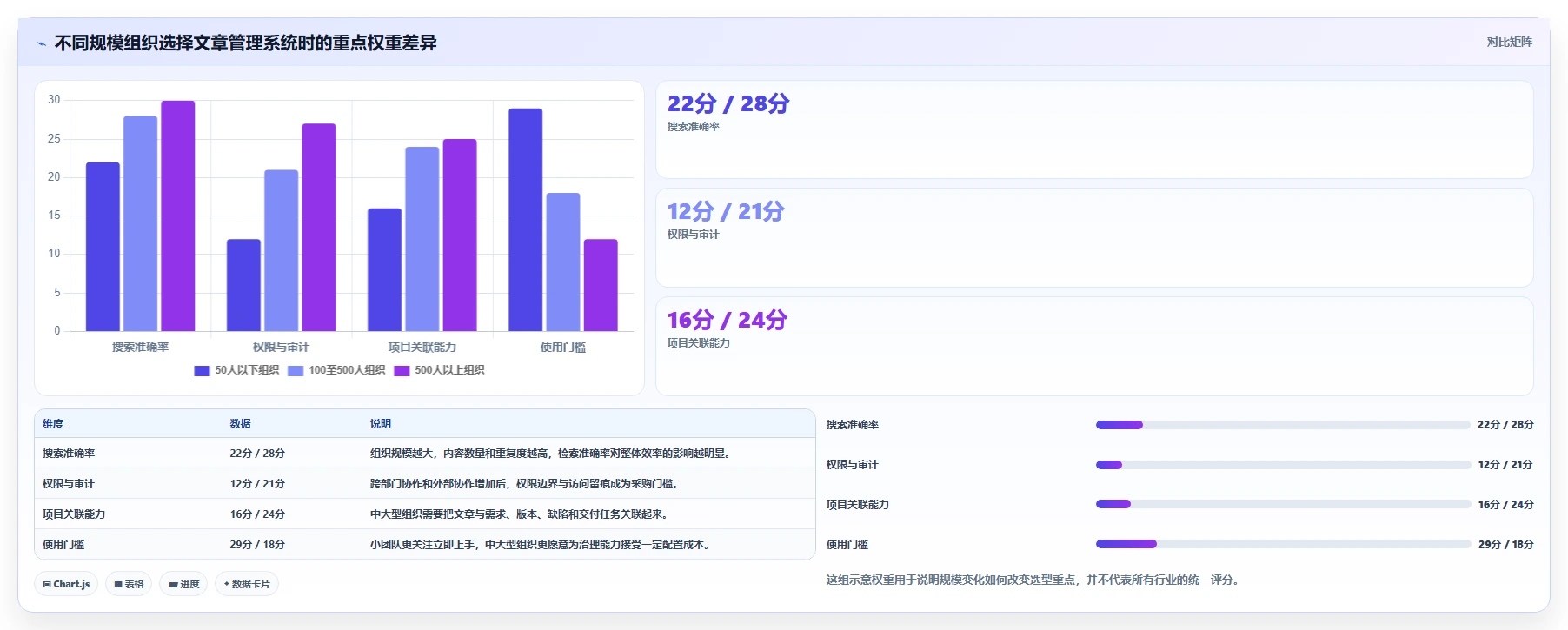Click the 对比矩阵 label
Screen dimensions: 1568x630
pos(1509,42)
